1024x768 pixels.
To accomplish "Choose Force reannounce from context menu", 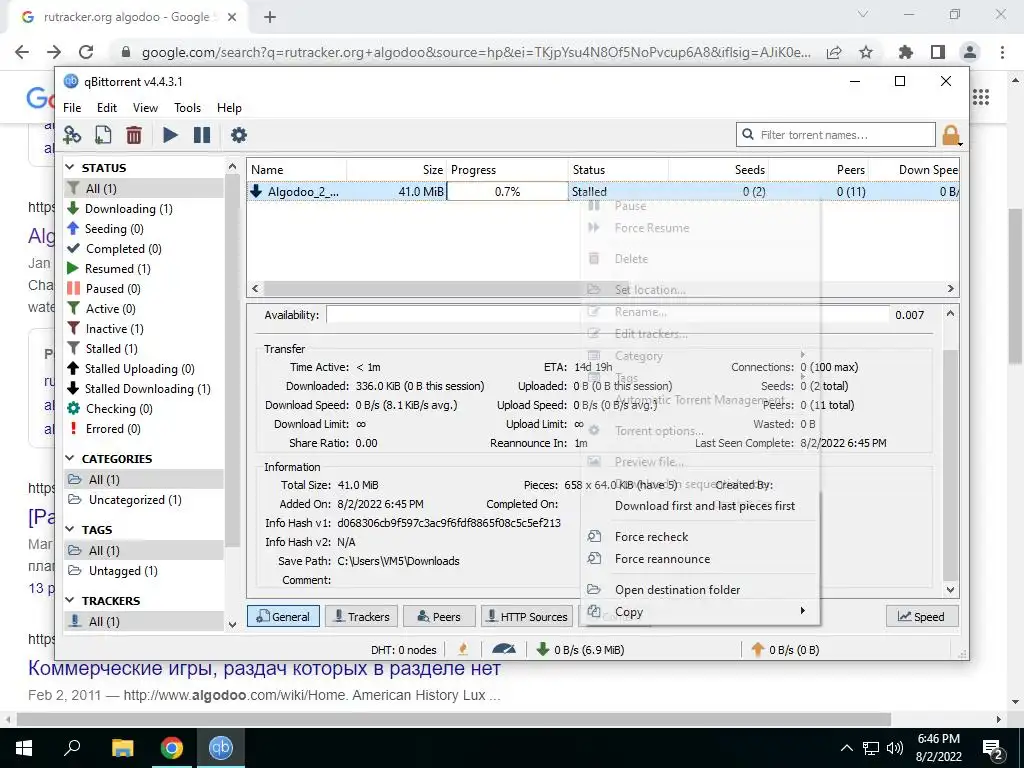I will click(699, 559).
